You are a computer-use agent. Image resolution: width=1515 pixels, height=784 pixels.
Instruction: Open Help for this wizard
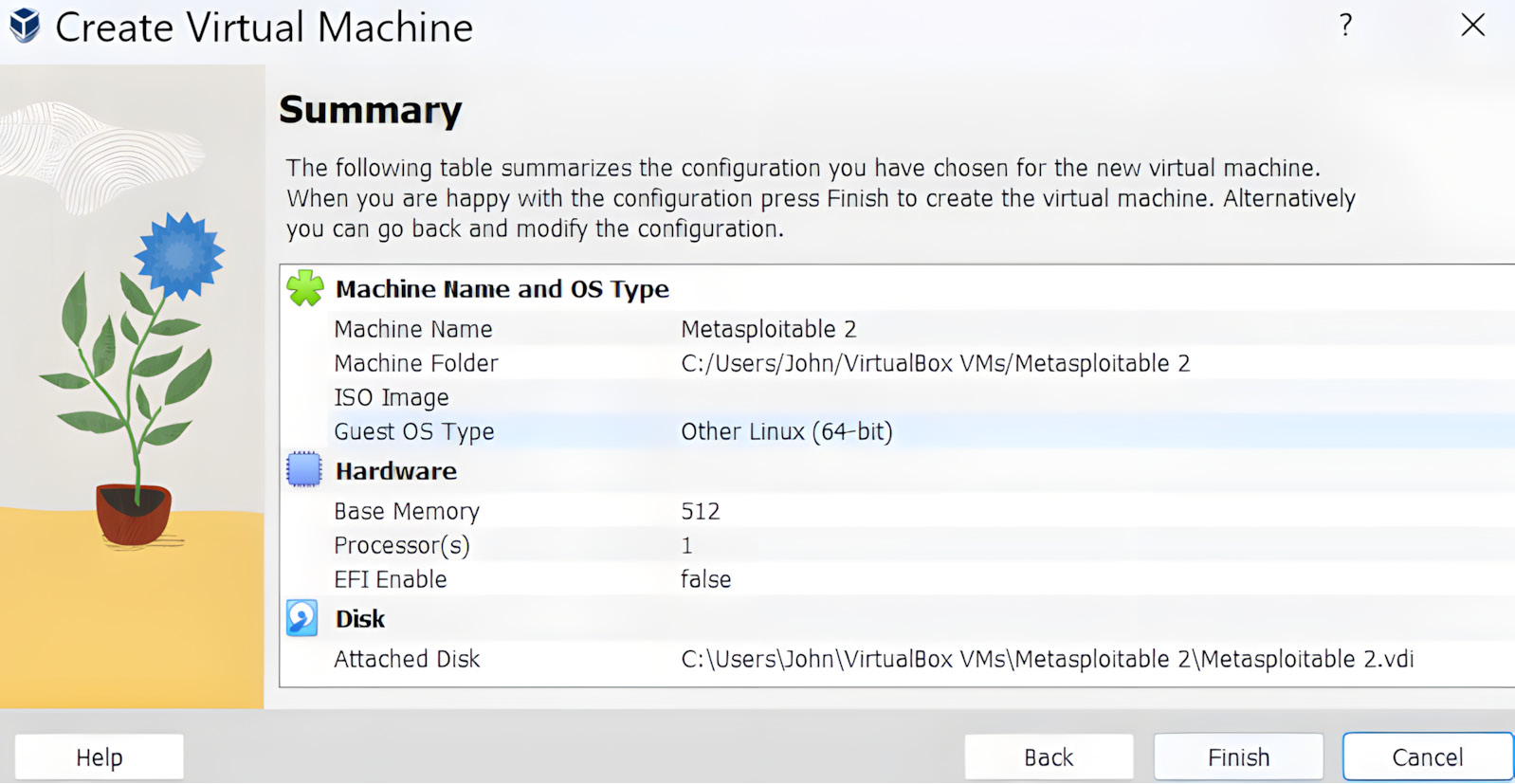[x=100, y=757]
